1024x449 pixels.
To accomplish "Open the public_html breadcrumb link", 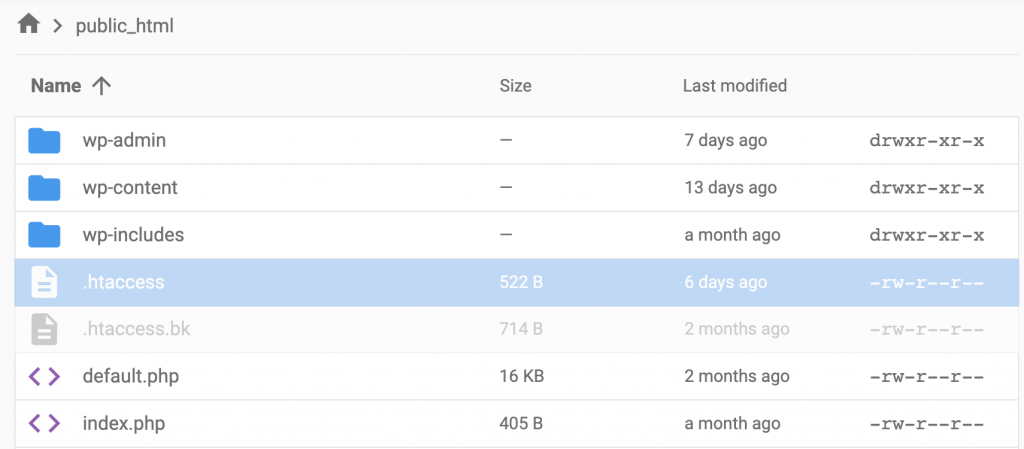I will [x=125, y=27].
